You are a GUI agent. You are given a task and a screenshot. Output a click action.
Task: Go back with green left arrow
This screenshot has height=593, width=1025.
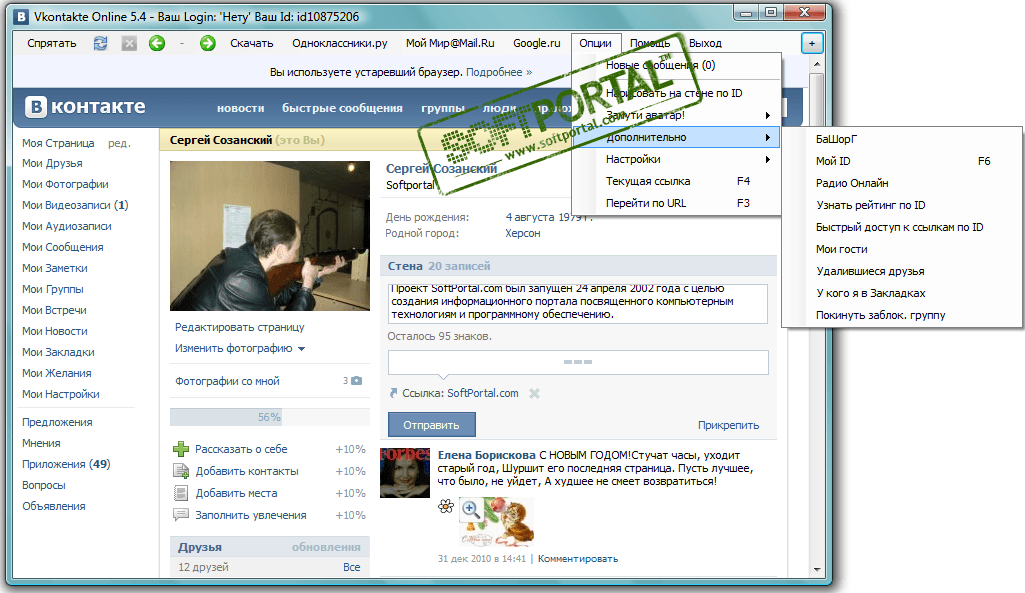pos(157,43)
